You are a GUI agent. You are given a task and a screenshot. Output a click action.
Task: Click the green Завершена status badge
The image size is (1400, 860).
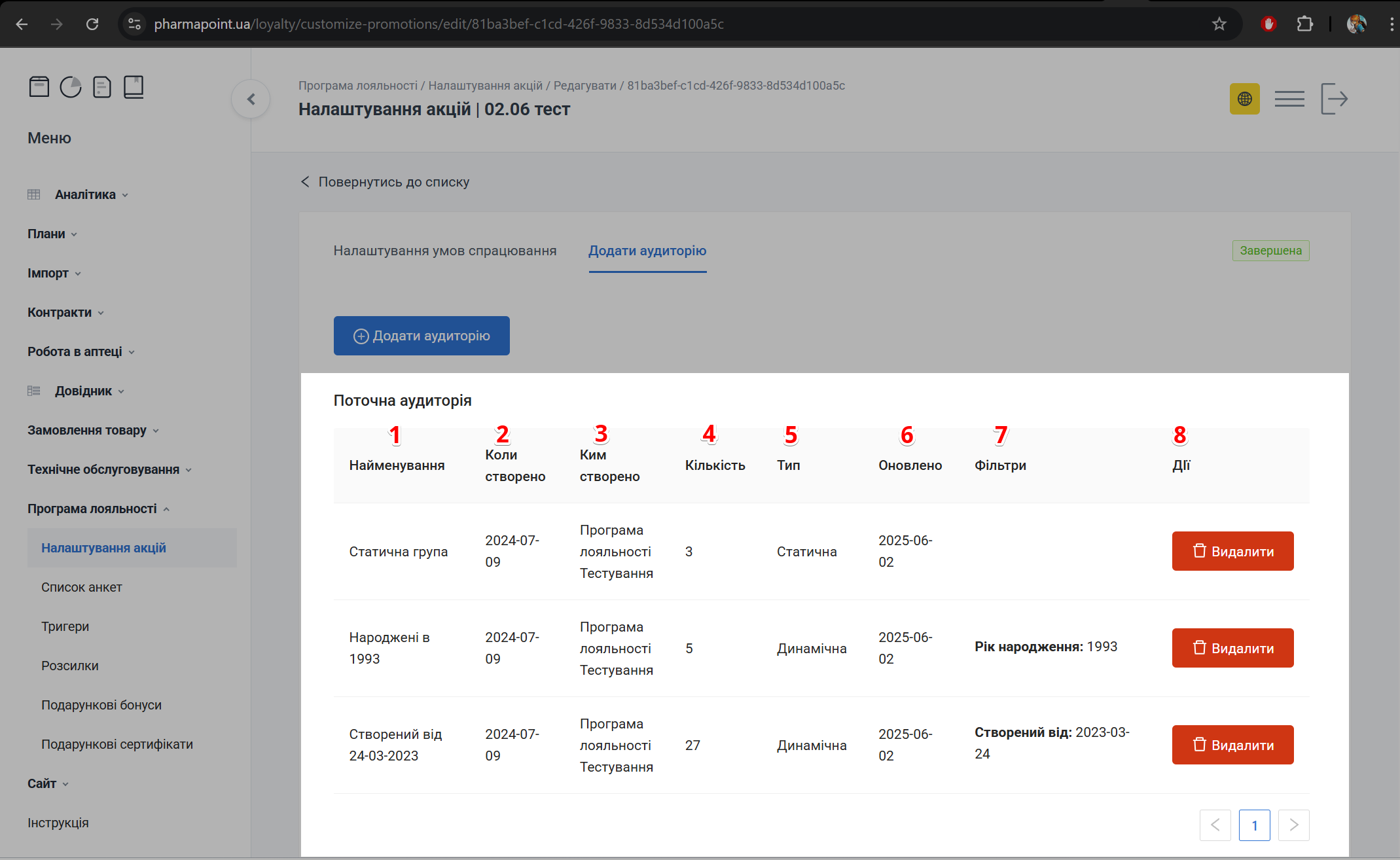pyautogui.click(x=1270, y=250)
